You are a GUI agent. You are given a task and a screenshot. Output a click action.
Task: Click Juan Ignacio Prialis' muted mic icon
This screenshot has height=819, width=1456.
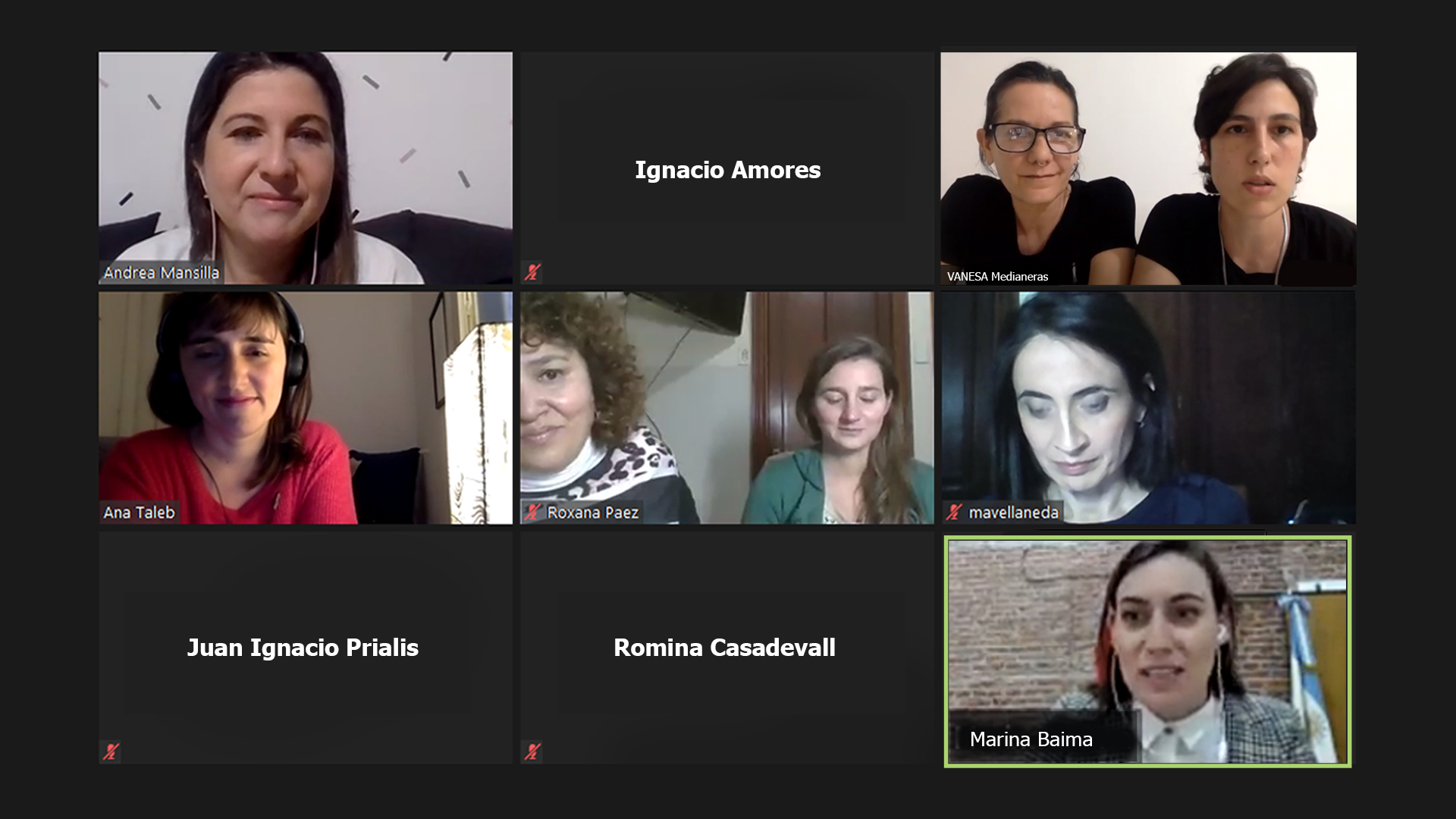click(x=111, y=752)
